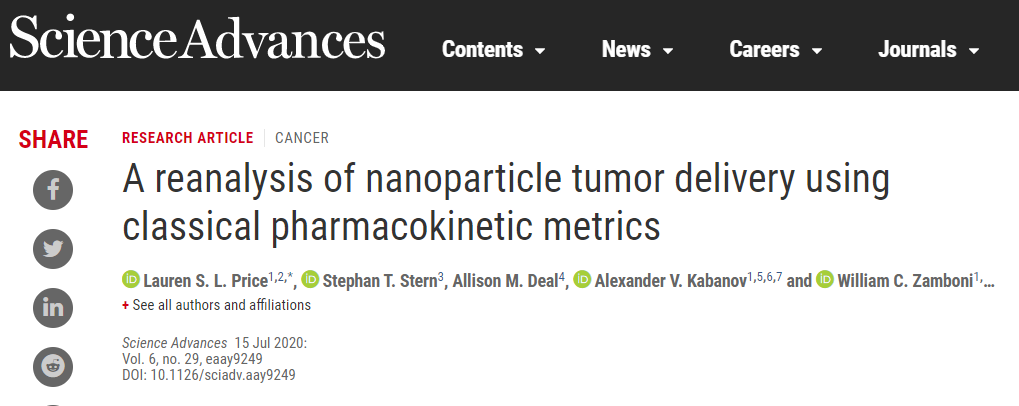Open the Contents menu label
Image resolution: width=1019 pixels, height=406 pixels.
[482, 49]
